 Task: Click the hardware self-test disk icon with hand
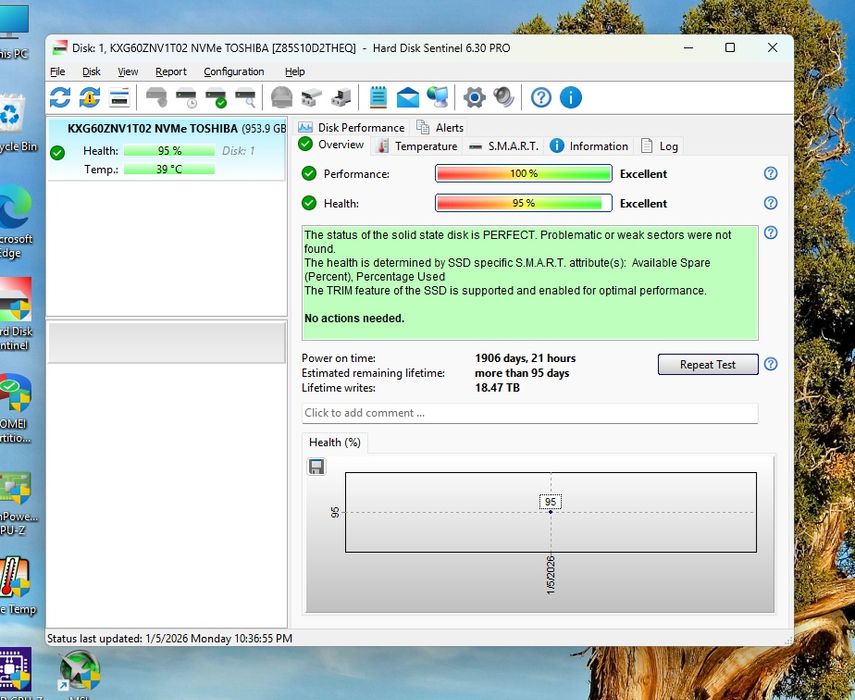point(156,98)
